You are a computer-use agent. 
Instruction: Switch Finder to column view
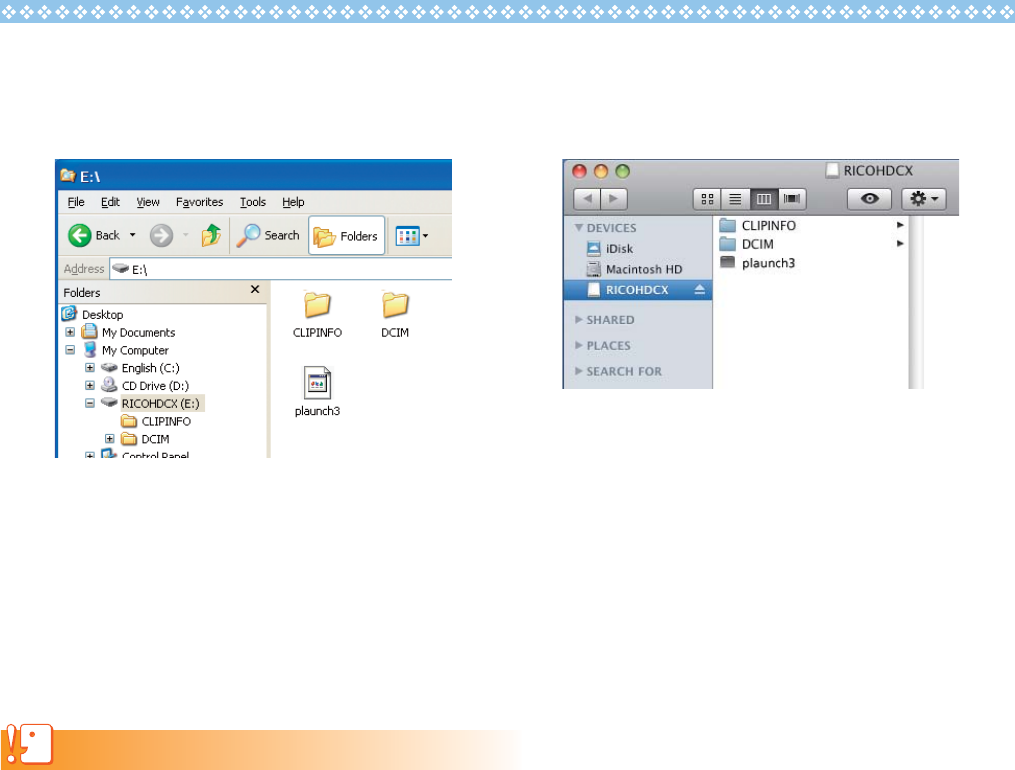tap(764, 199)
